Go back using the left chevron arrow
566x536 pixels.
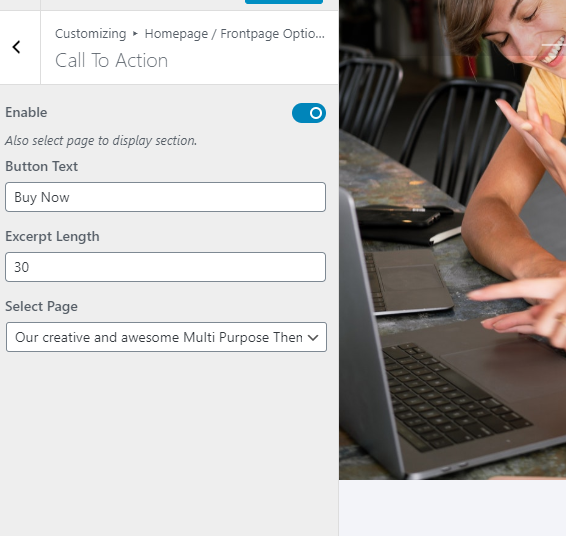(16, 47)
